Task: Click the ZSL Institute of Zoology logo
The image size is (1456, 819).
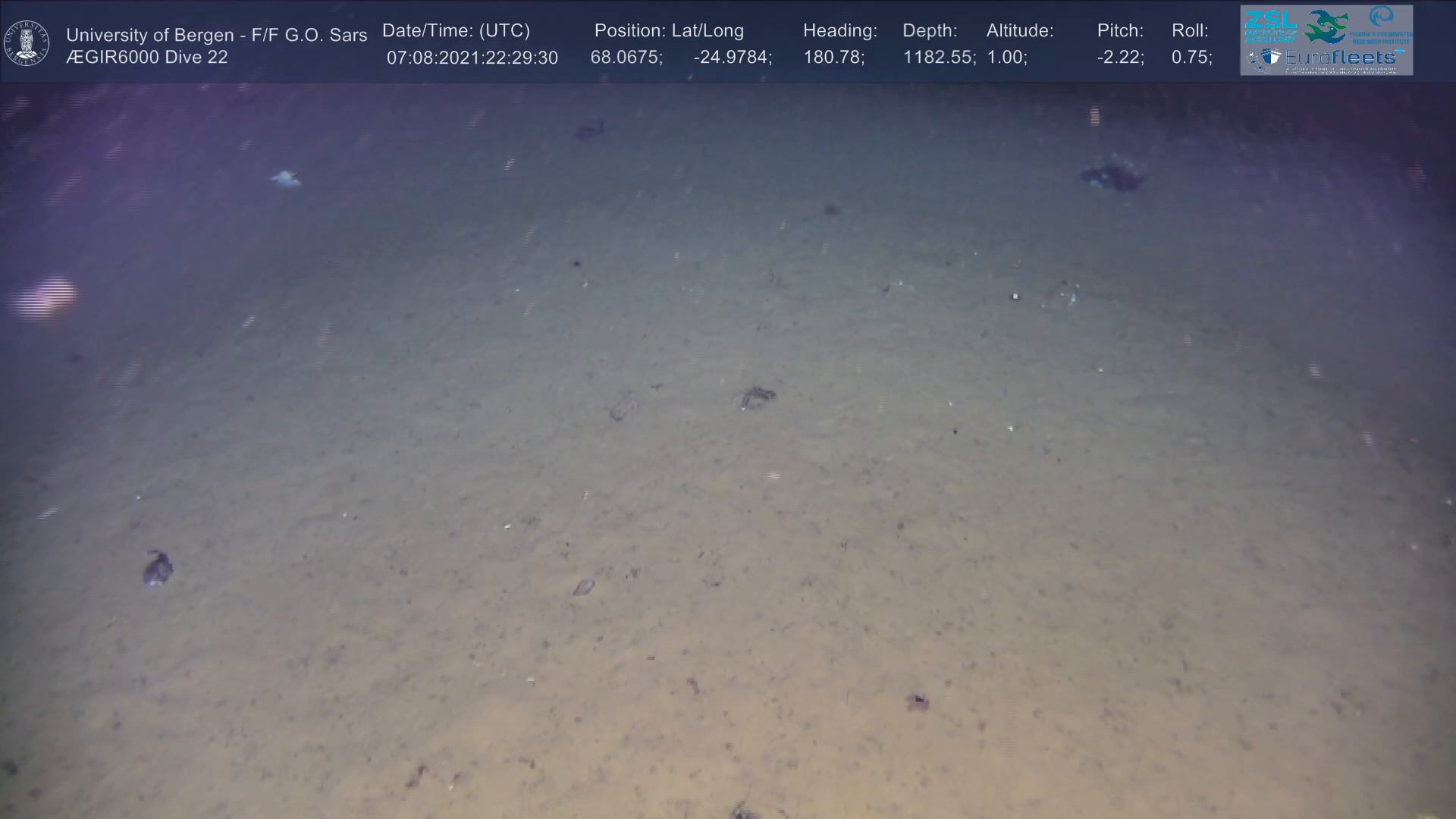Action: (1271, 27)
